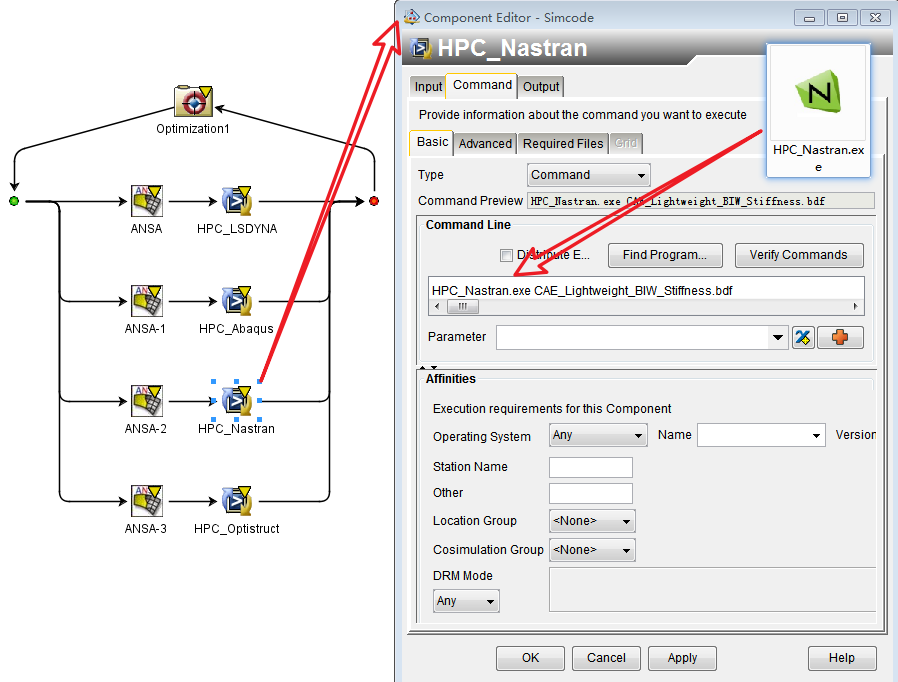Click the command line scroll left arrow

pos(438,307)
